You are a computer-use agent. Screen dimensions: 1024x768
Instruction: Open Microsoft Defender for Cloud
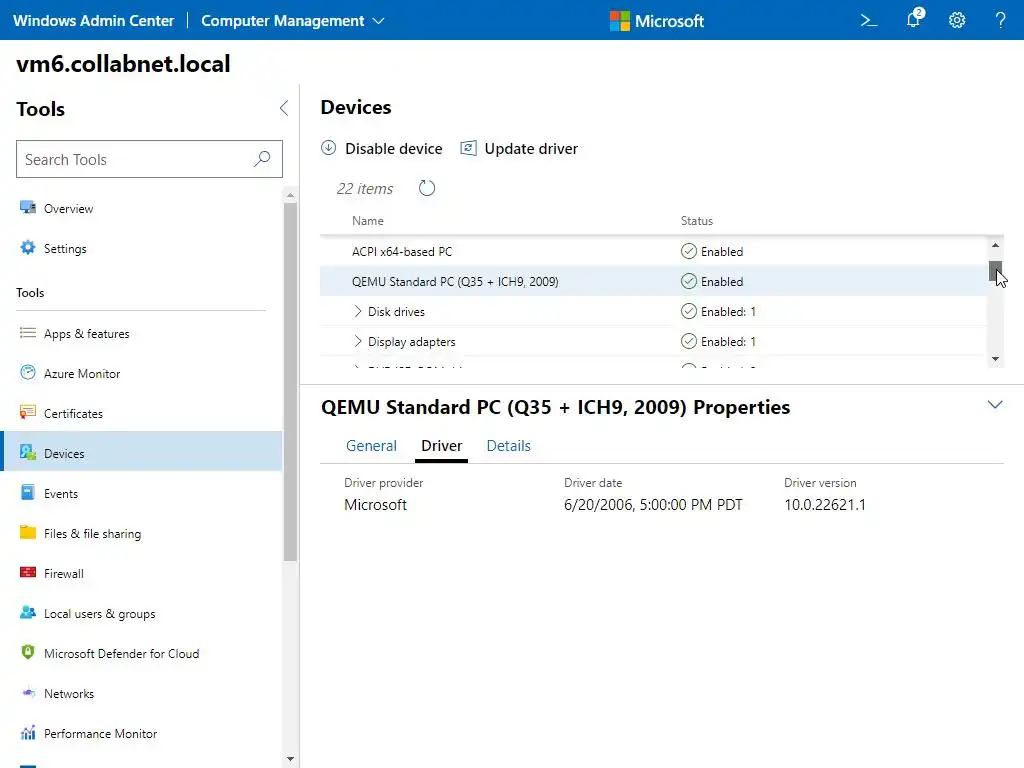click(x=121, y=654)
